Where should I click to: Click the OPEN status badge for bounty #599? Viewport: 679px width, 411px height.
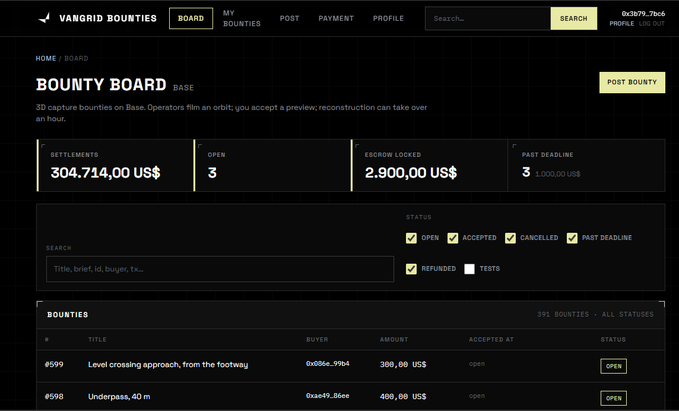pos(614,366)
